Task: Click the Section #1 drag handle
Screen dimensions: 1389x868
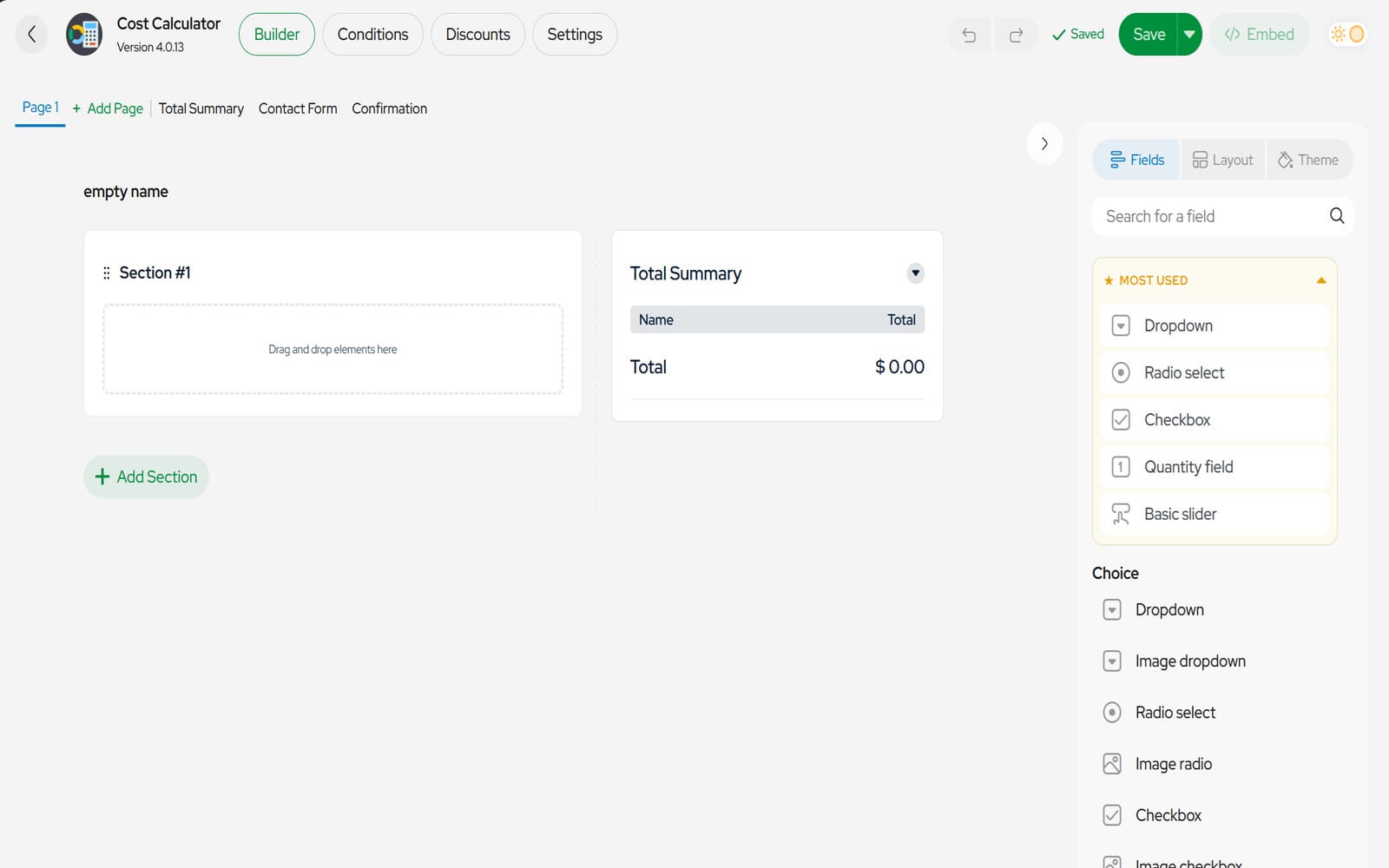Action: [x=107, y=273]
